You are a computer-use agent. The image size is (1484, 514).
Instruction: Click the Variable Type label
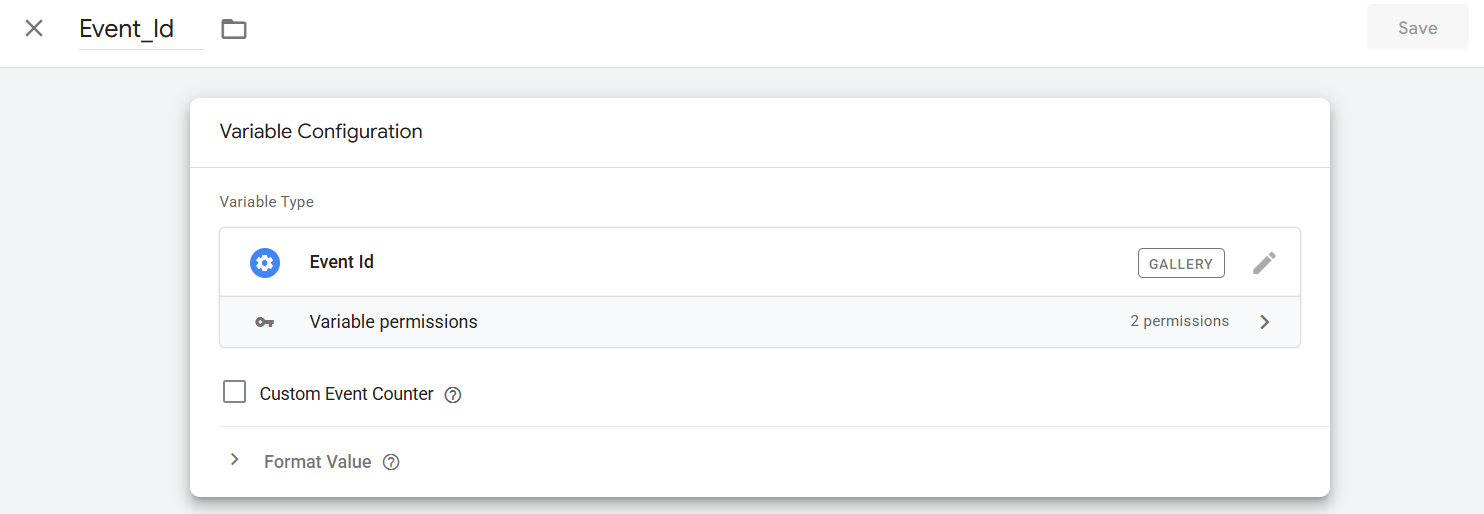tap(267, 202)
